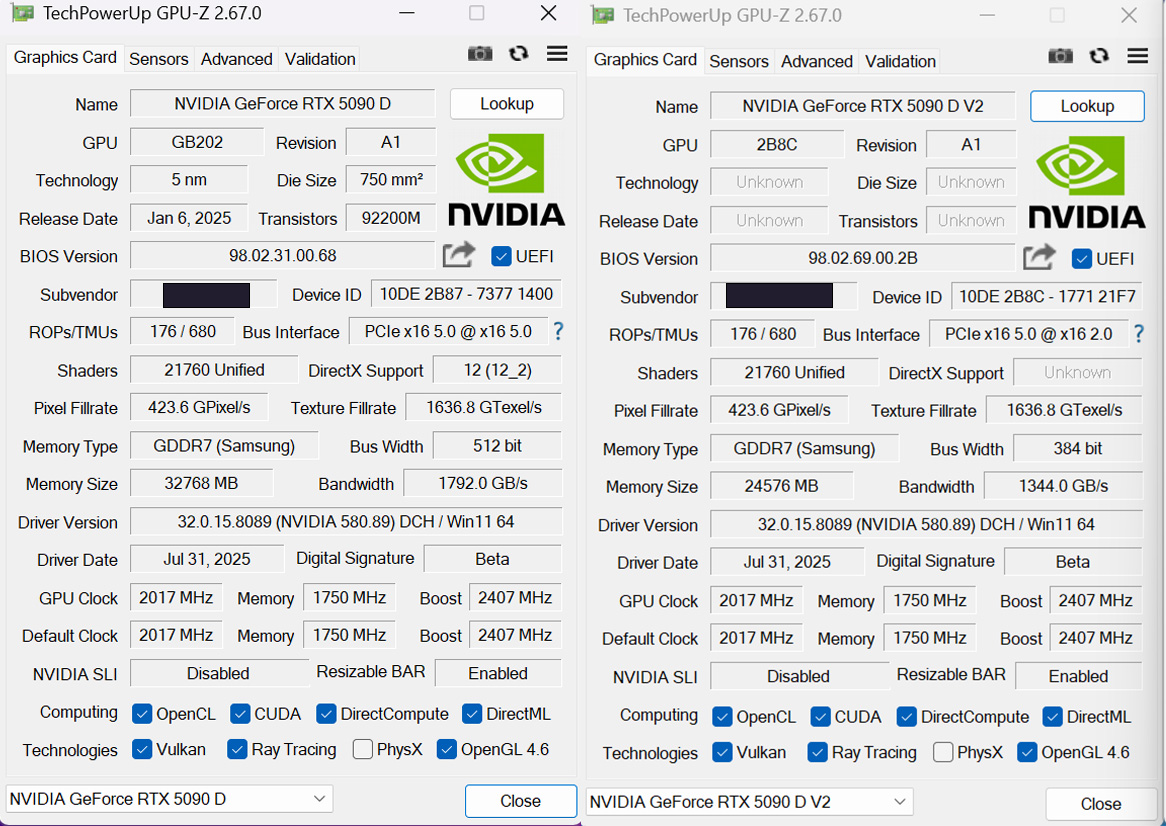Toggle the UEFI checkbox in right window

(1081, 259)
